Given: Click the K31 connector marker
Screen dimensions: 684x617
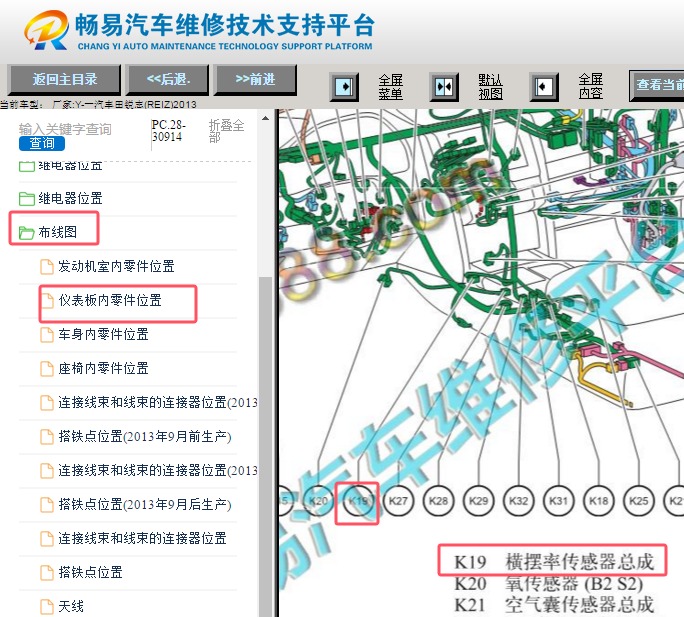Looking at the screenshot, I should tap(558, 500).
